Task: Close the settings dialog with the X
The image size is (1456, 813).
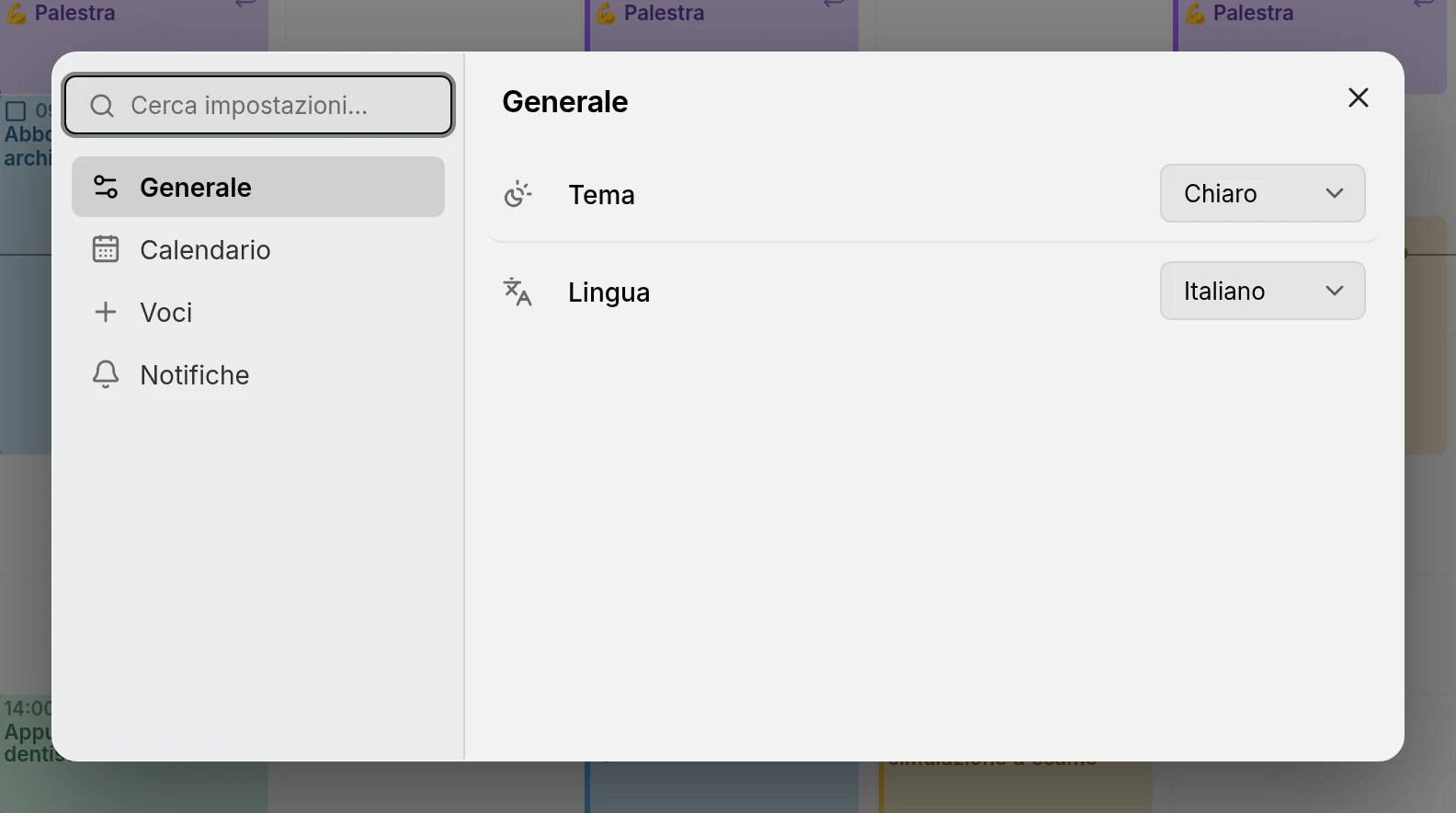Action: coord(1359,97)
